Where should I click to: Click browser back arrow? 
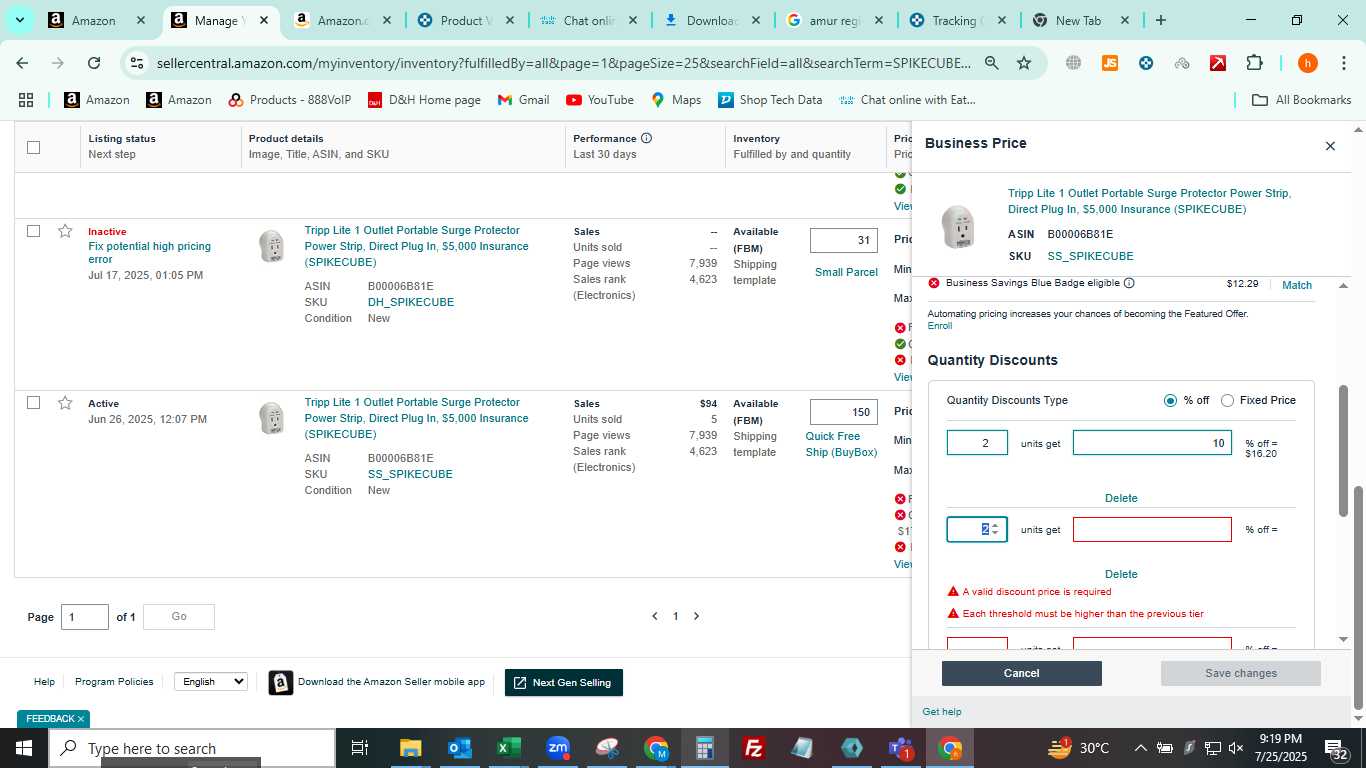point(22,63)
